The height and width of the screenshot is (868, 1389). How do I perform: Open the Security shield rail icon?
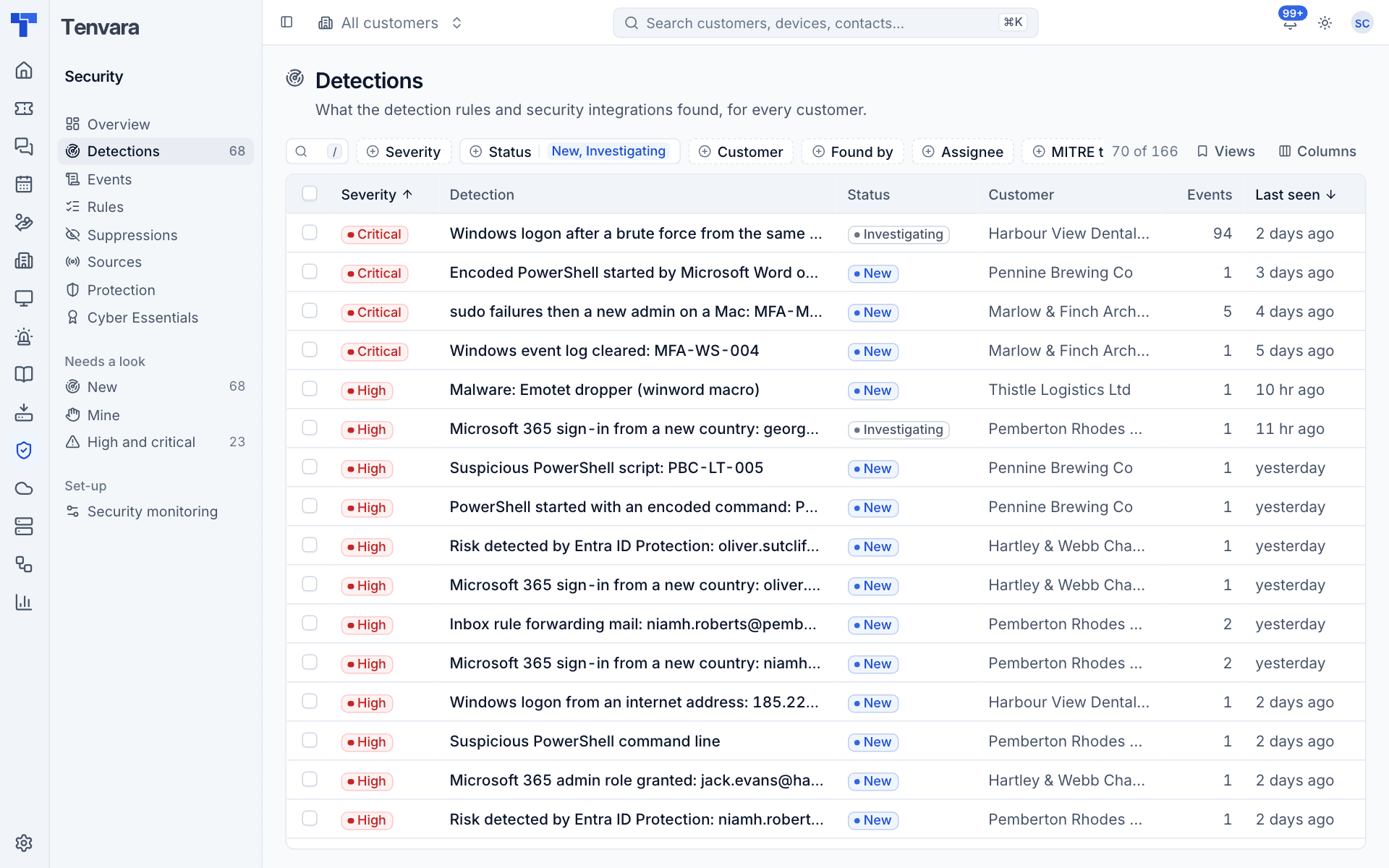tap(24, 450)
